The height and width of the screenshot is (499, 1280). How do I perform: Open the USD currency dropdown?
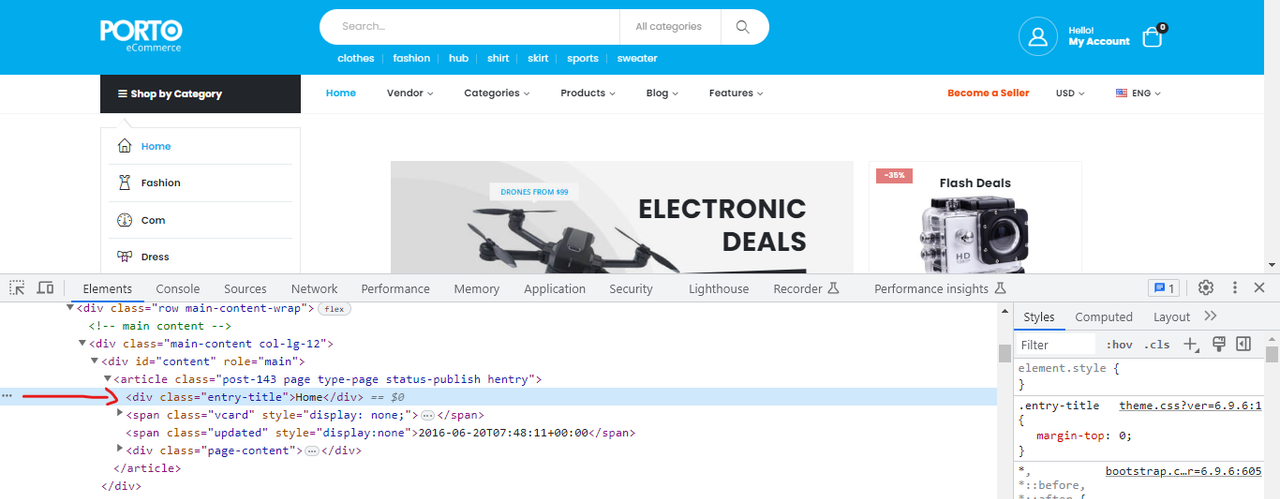(1070, 93)
